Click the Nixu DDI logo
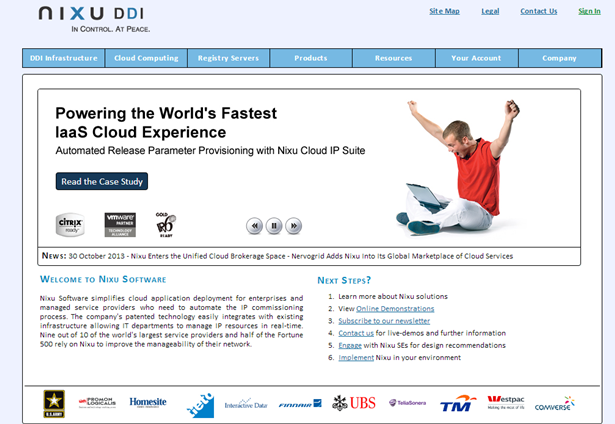The image size is (615, 424). [94, 19]
